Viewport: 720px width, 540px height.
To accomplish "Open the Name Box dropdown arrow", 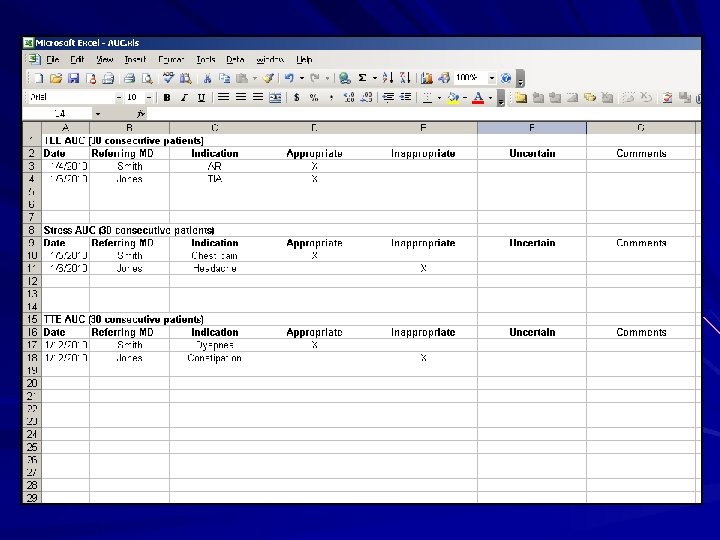I will tap(98, 113).
